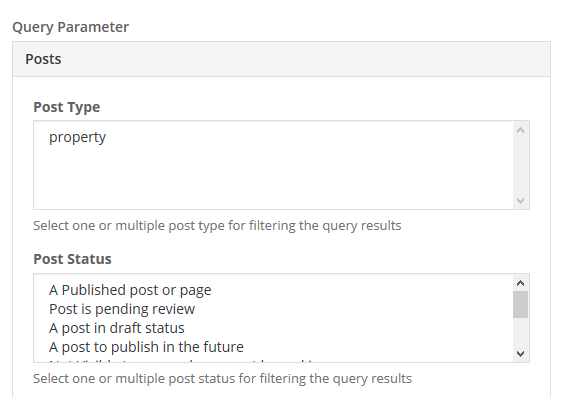The height and width of the screenshot is (397, 562).
Task: Click the down arrow of Post Type scrollbar
Action: [520, 201]
